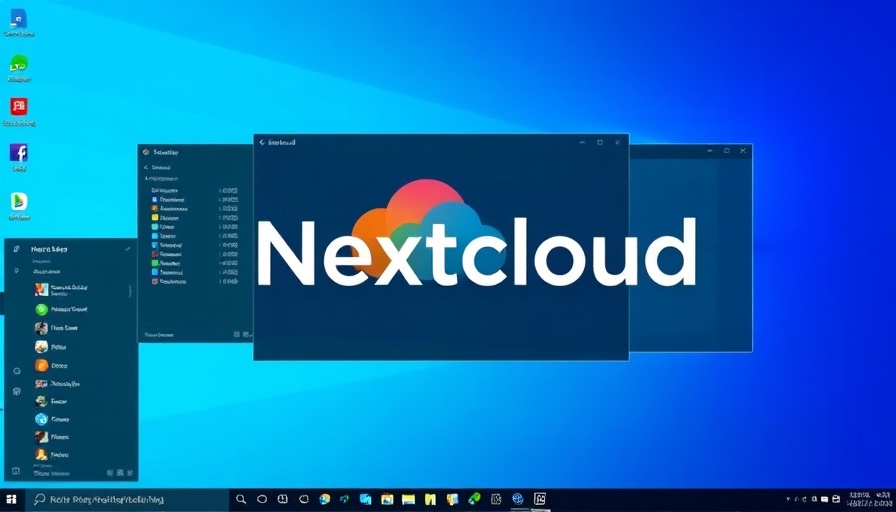This screenshot has height=512, width=896.
Task: Open the Cortana circle icon on taskbar
Action: (262, 499)
